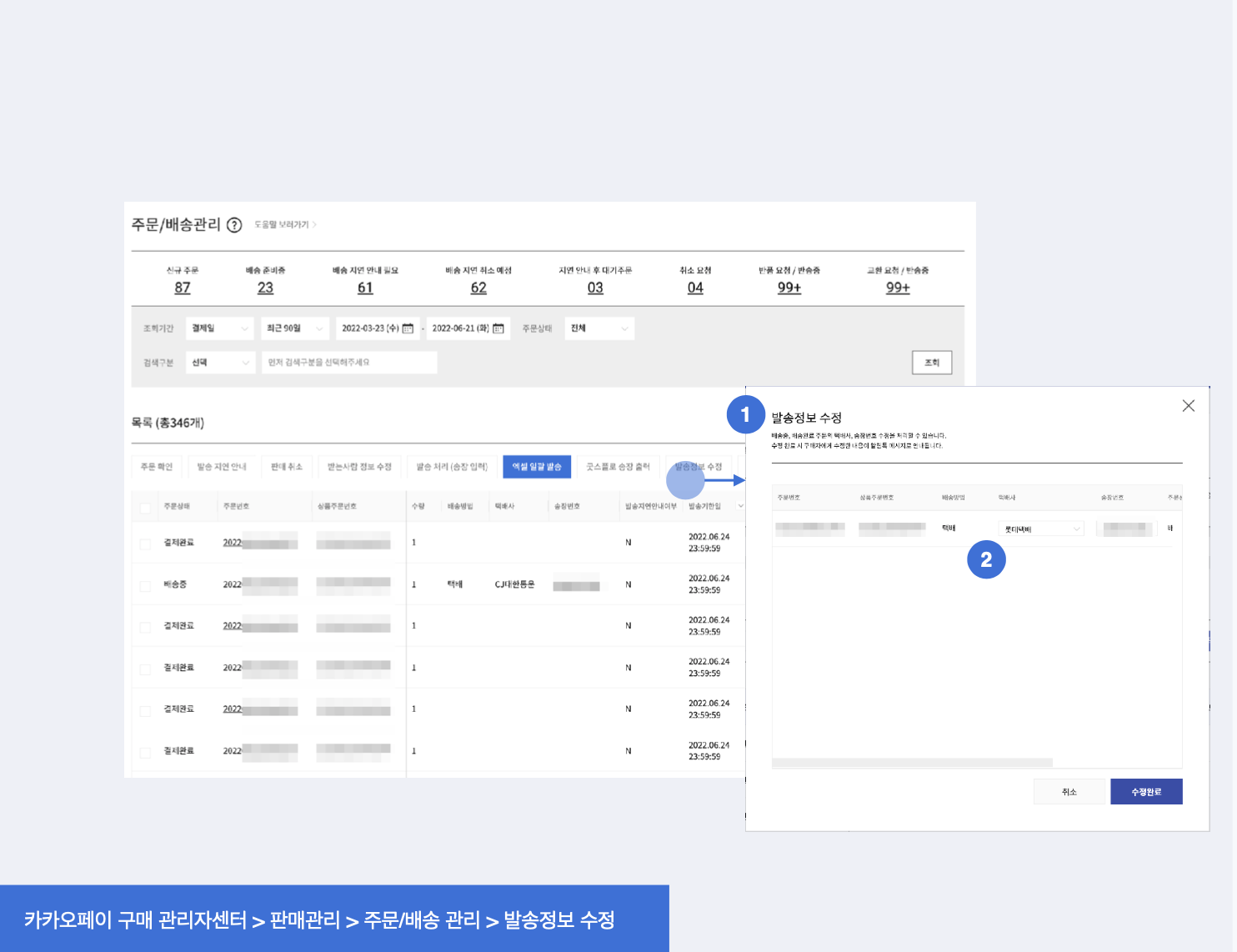Click the tracking number field in the dialog
Image resolution: width=1237 pixels, height=952 pixels.
[1125, 529]
